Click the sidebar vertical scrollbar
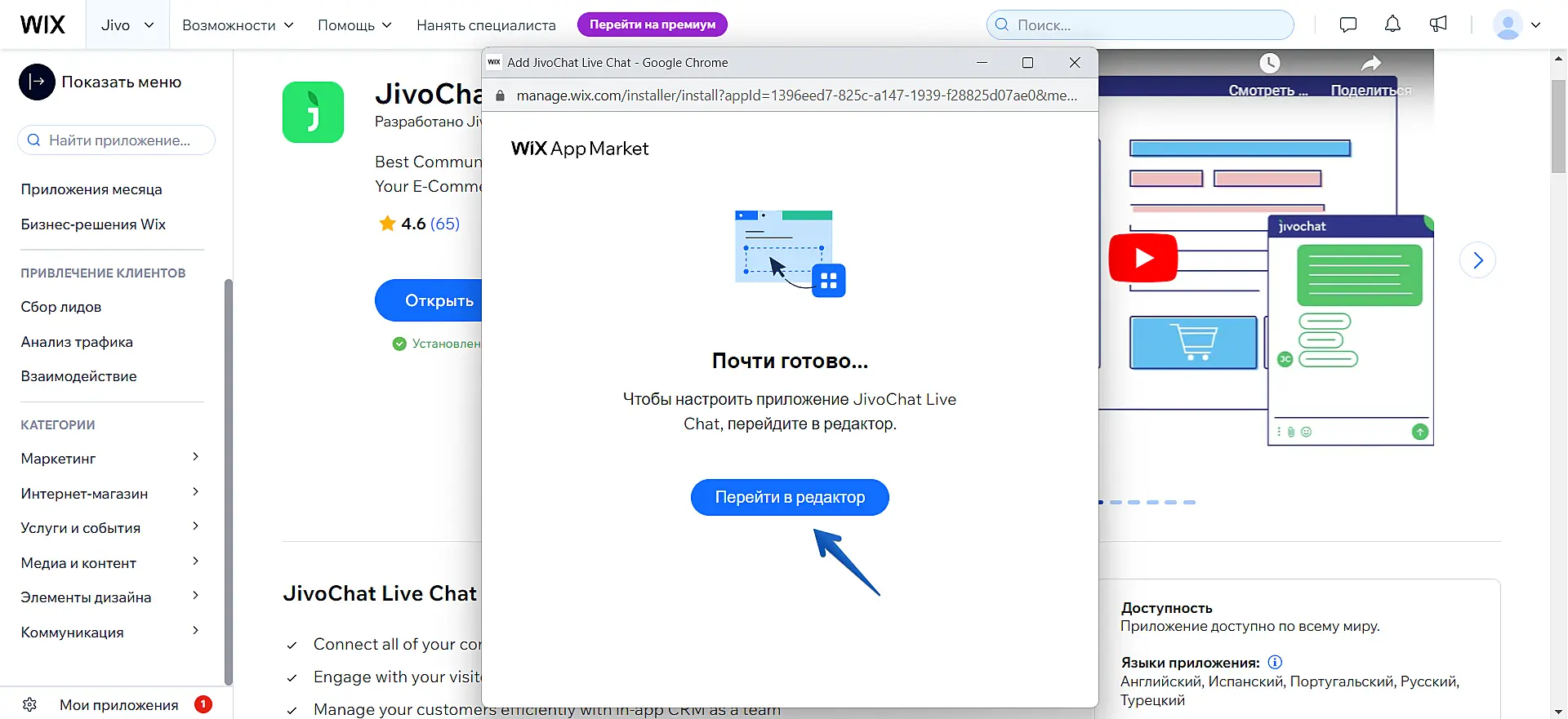The width and height of the screenshot is (1568, 719). (229, 482)
